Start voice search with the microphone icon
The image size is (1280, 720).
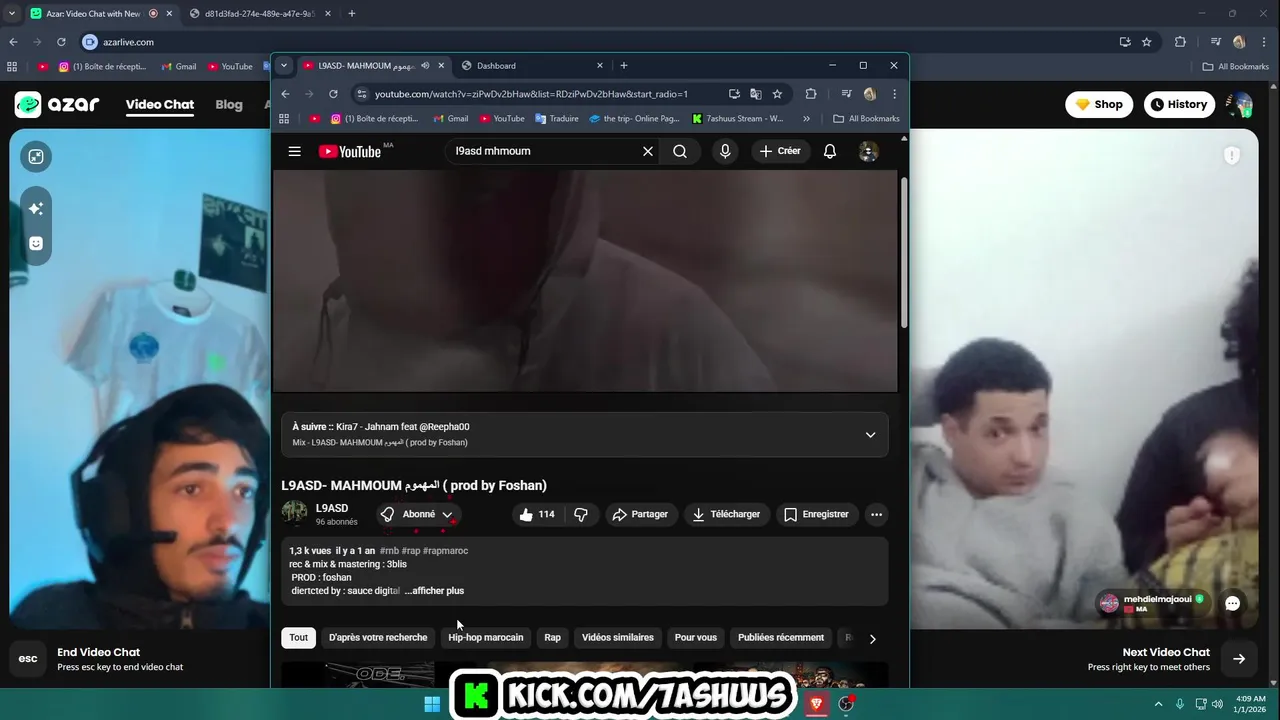[725, 151]
